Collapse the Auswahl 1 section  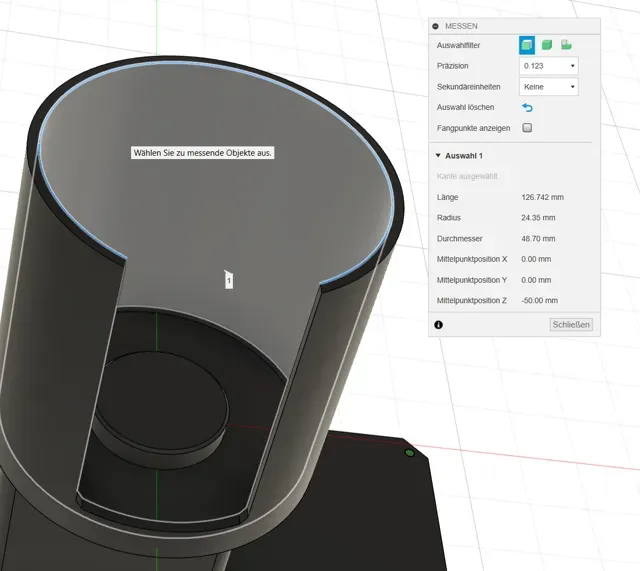click(x=438, y=156)
